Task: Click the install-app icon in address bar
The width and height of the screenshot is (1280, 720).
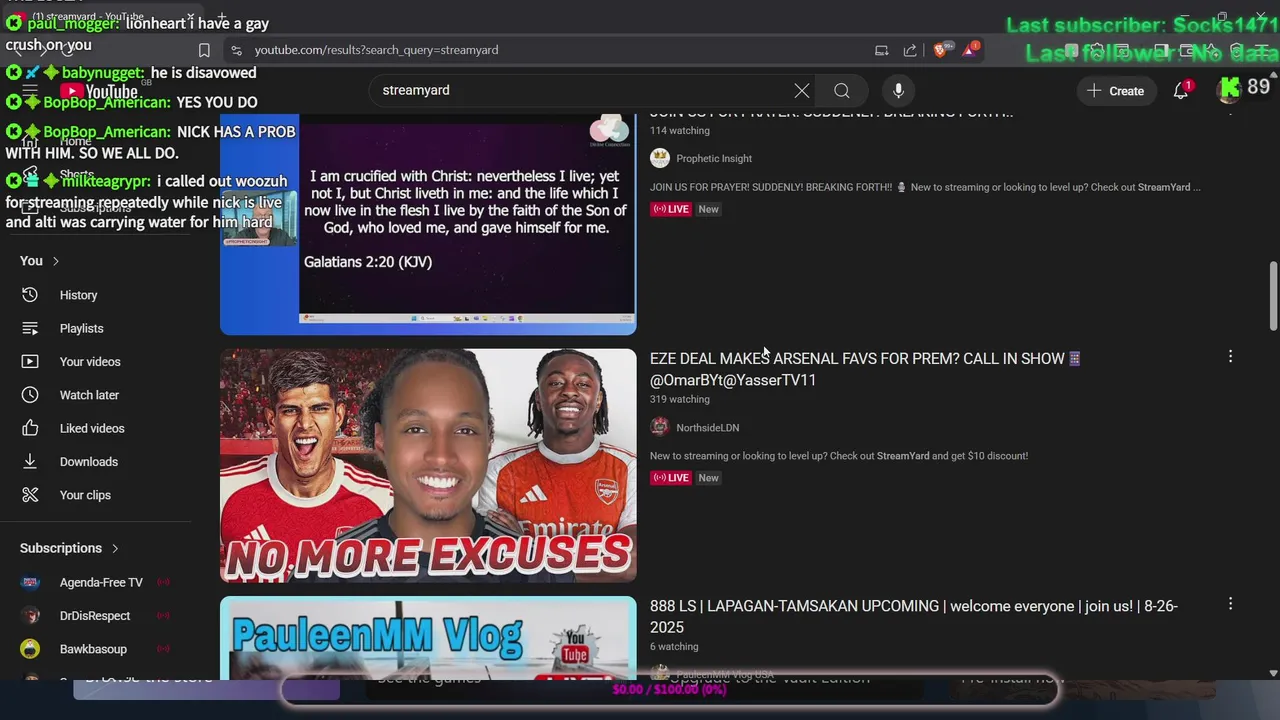Action: tap(881, 50)
